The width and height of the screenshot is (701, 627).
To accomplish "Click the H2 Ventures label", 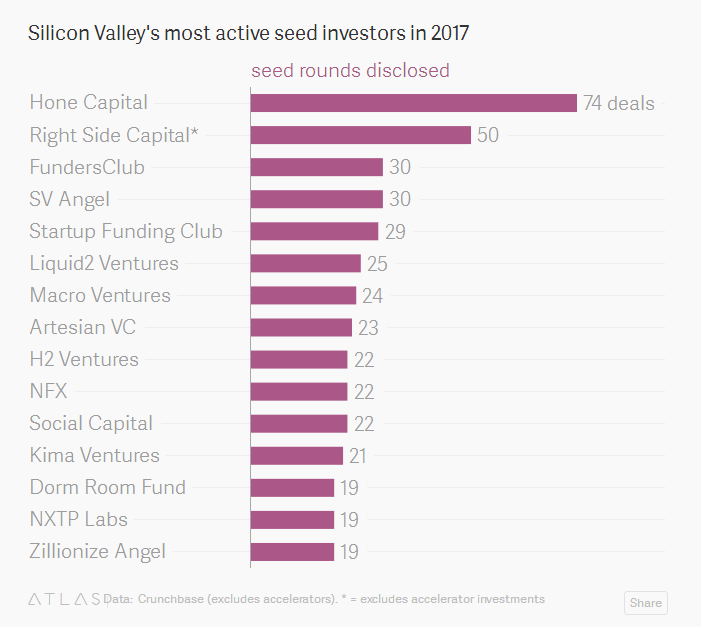I will click(84, 359).
